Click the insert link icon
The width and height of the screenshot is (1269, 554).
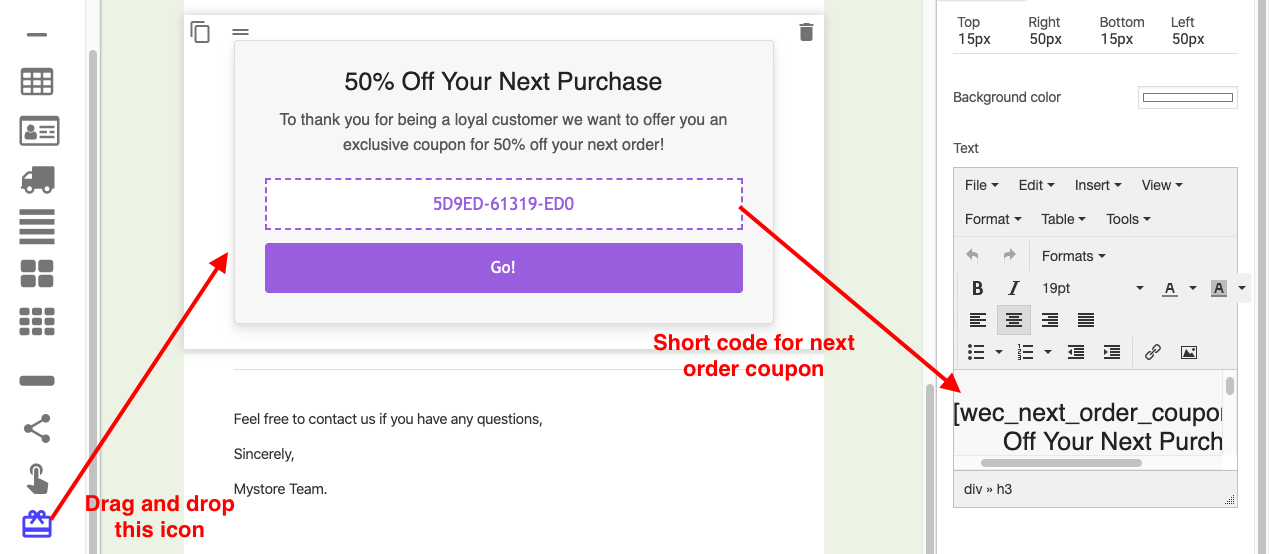pyautogui.click(x=1152, y=352)
